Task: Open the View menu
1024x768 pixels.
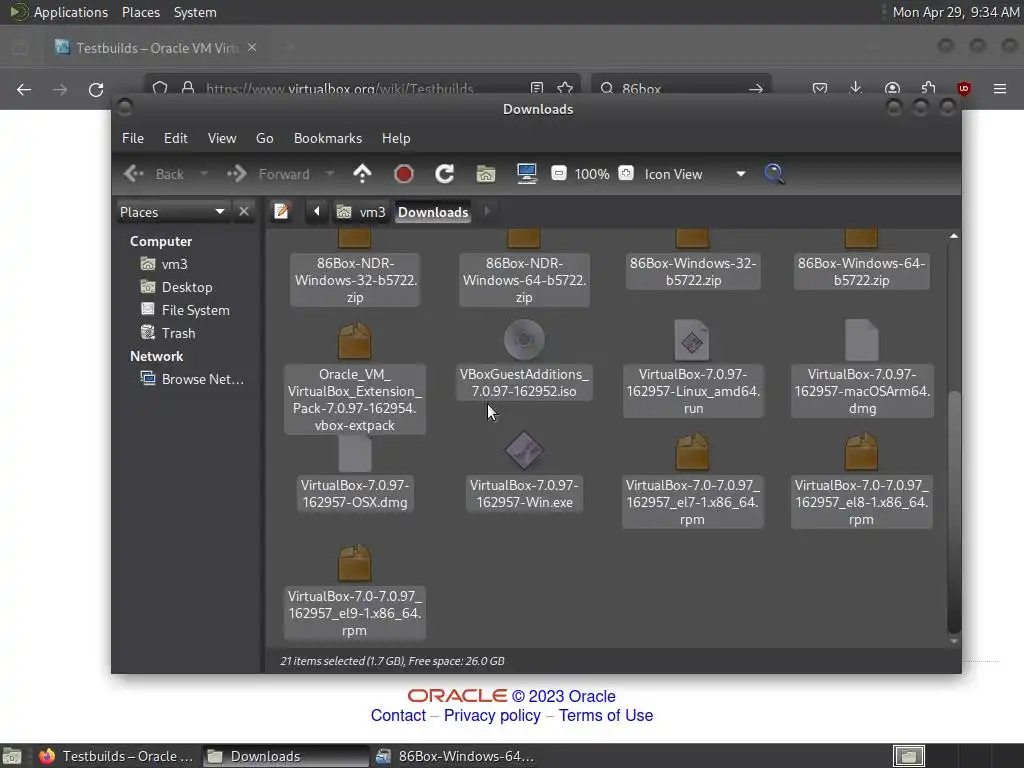Action: tap(222, 138)
